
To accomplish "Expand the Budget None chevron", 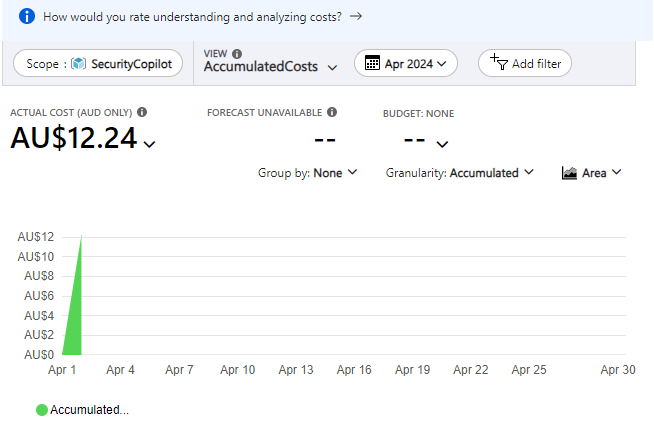I will (442, 144).
